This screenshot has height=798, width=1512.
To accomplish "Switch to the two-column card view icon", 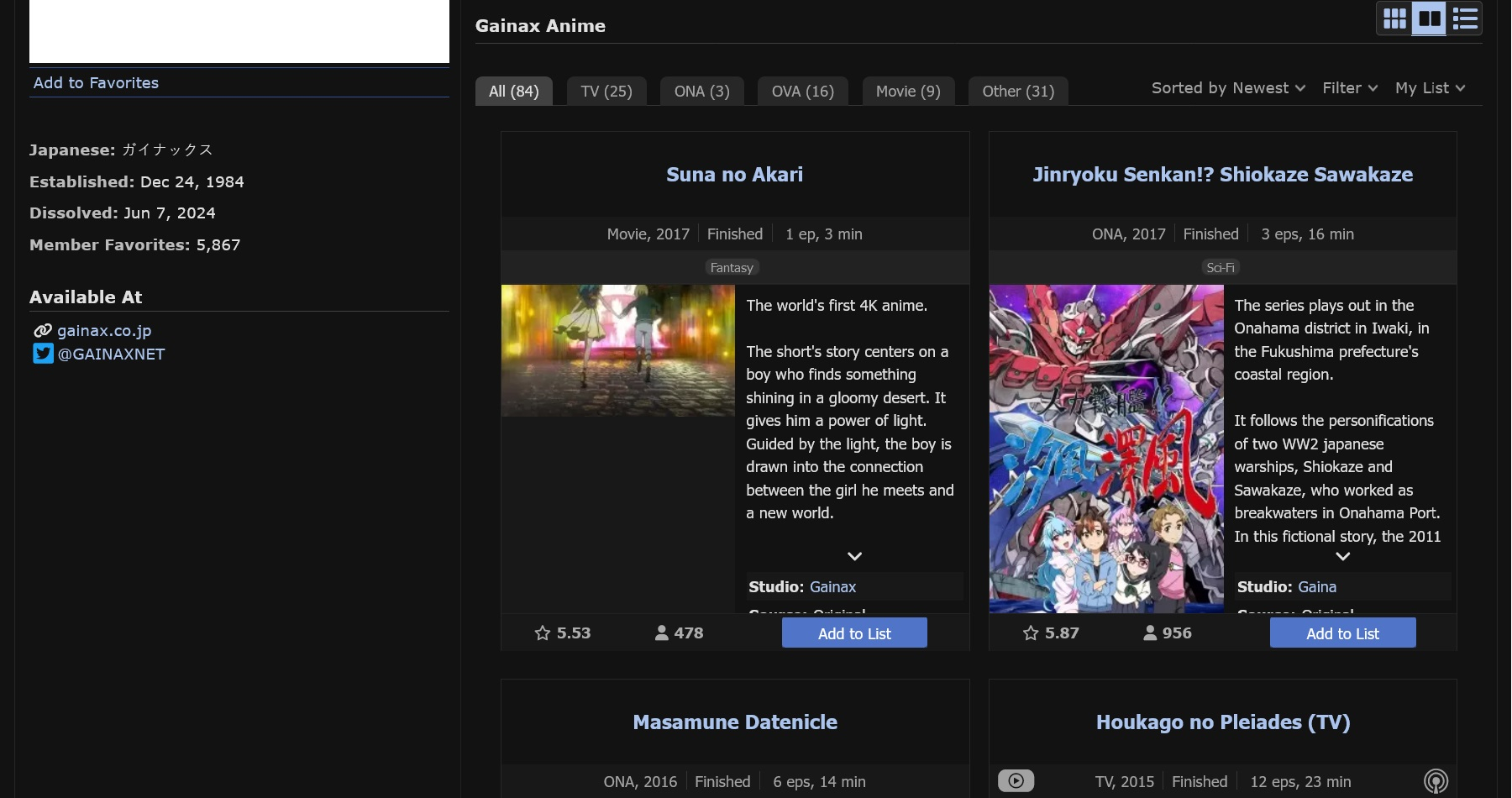I will tap(1429, 18).
